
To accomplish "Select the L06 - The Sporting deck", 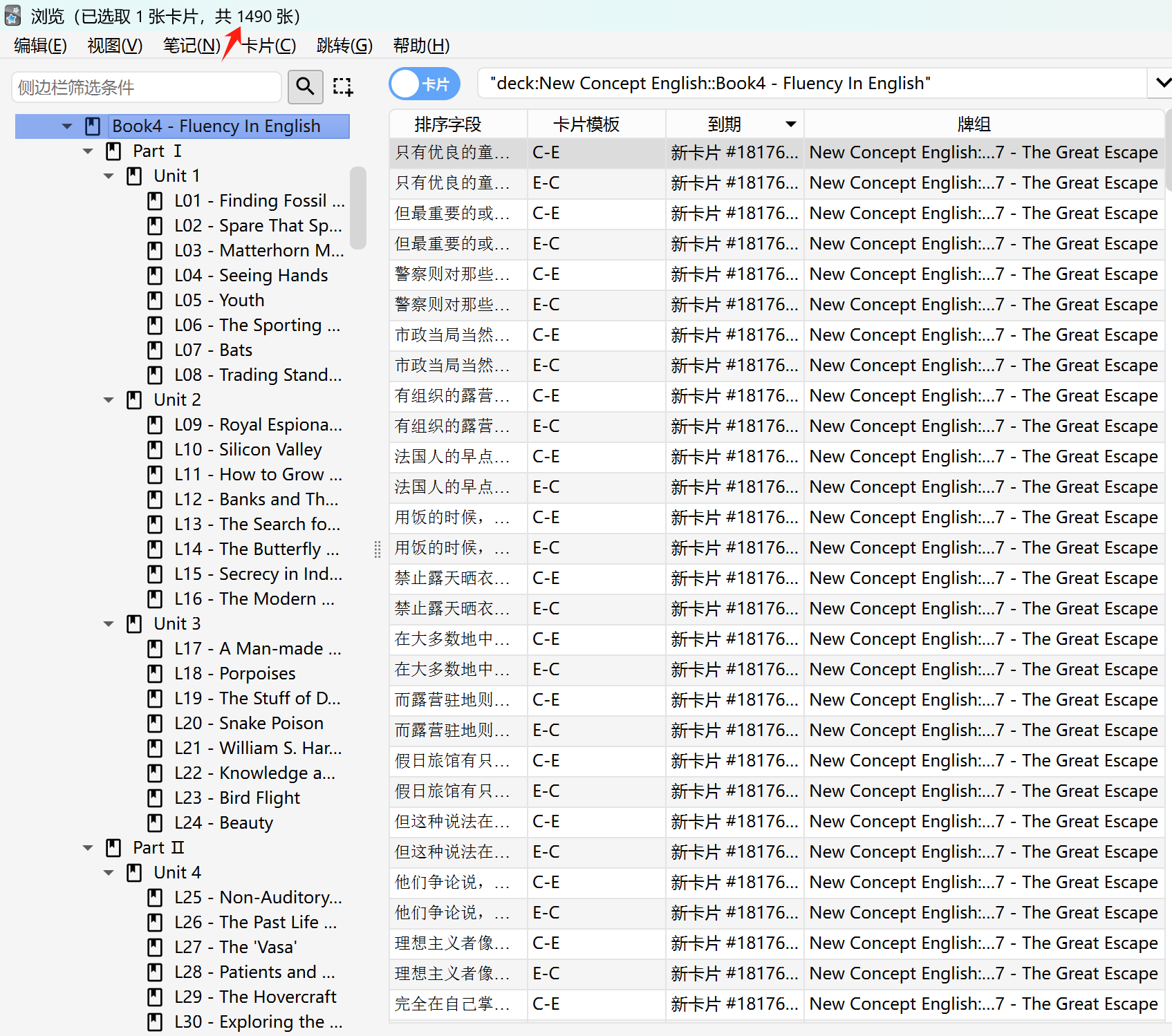I will click(257, 325).
